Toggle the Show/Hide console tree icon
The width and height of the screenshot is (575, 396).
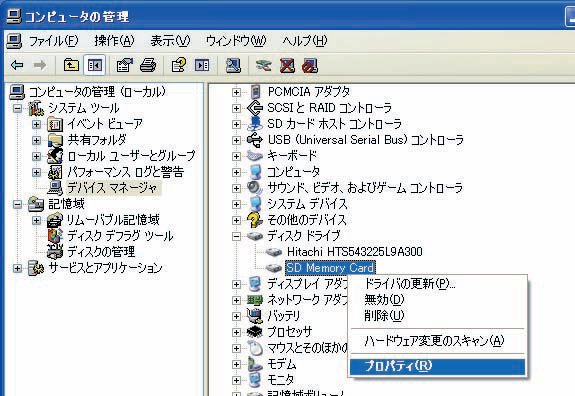[95, 66]
